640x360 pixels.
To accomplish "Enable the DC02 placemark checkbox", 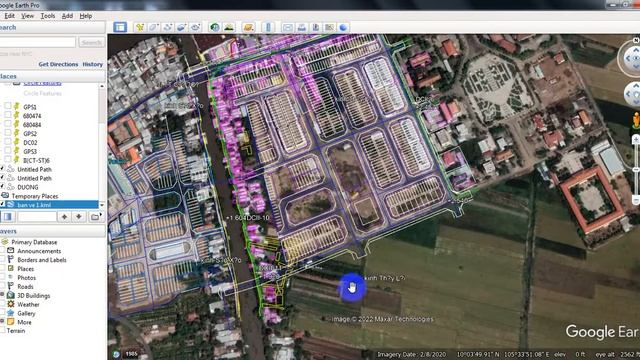I will pos(7,142).
